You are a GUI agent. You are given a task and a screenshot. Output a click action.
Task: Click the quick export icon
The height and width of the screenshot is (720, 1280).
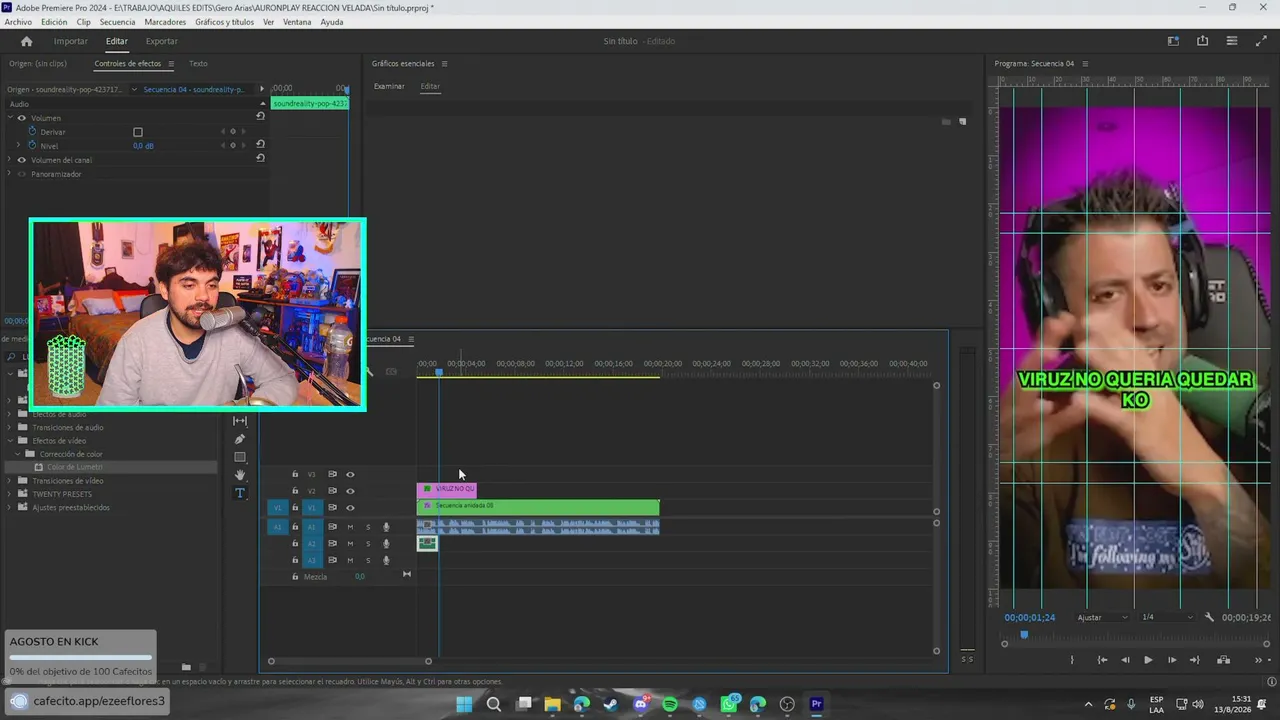point(1202,41)
